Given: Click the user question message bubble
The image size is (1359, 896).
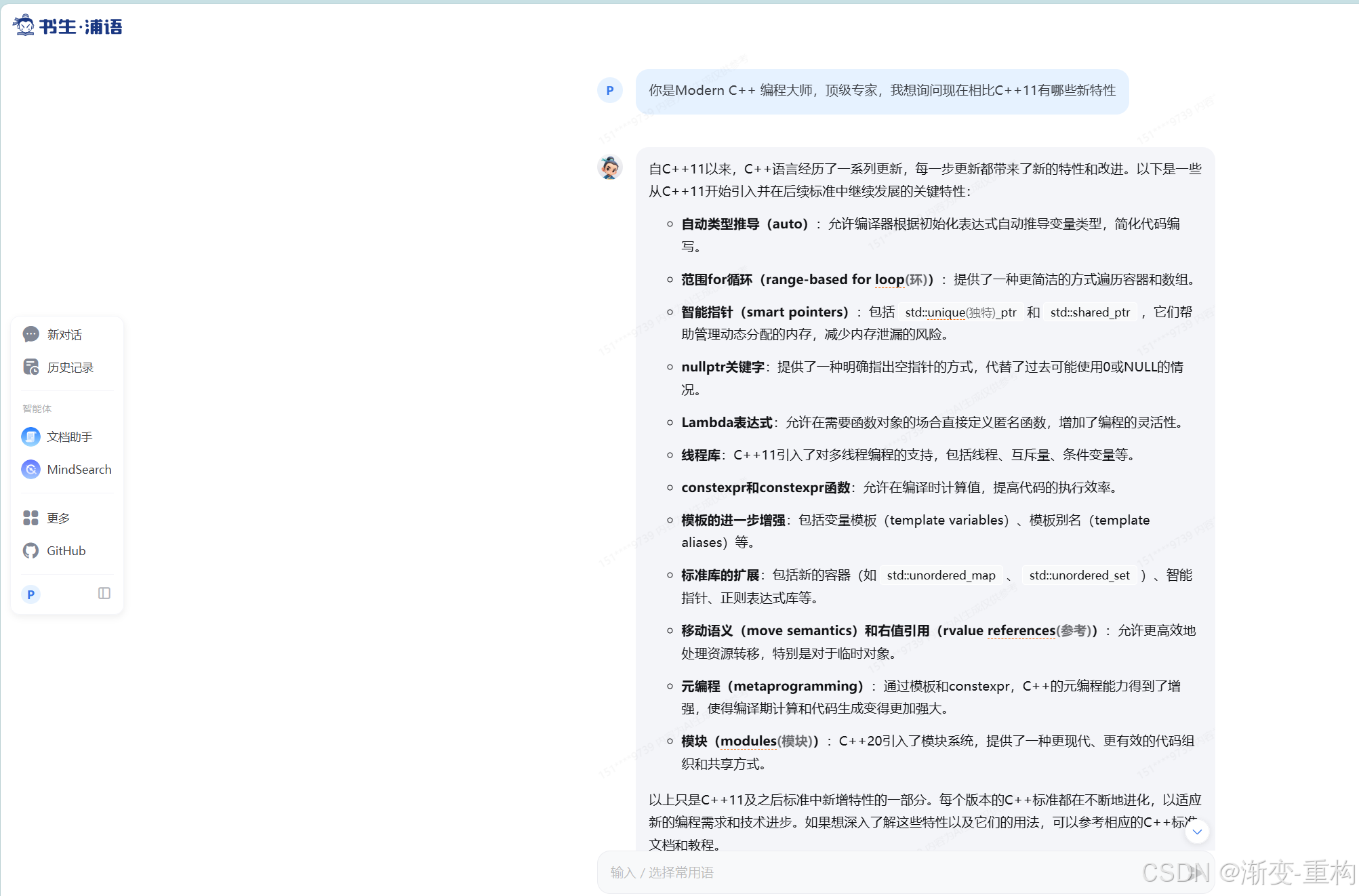Looking at the screenshot, I should tap(882, 91).
